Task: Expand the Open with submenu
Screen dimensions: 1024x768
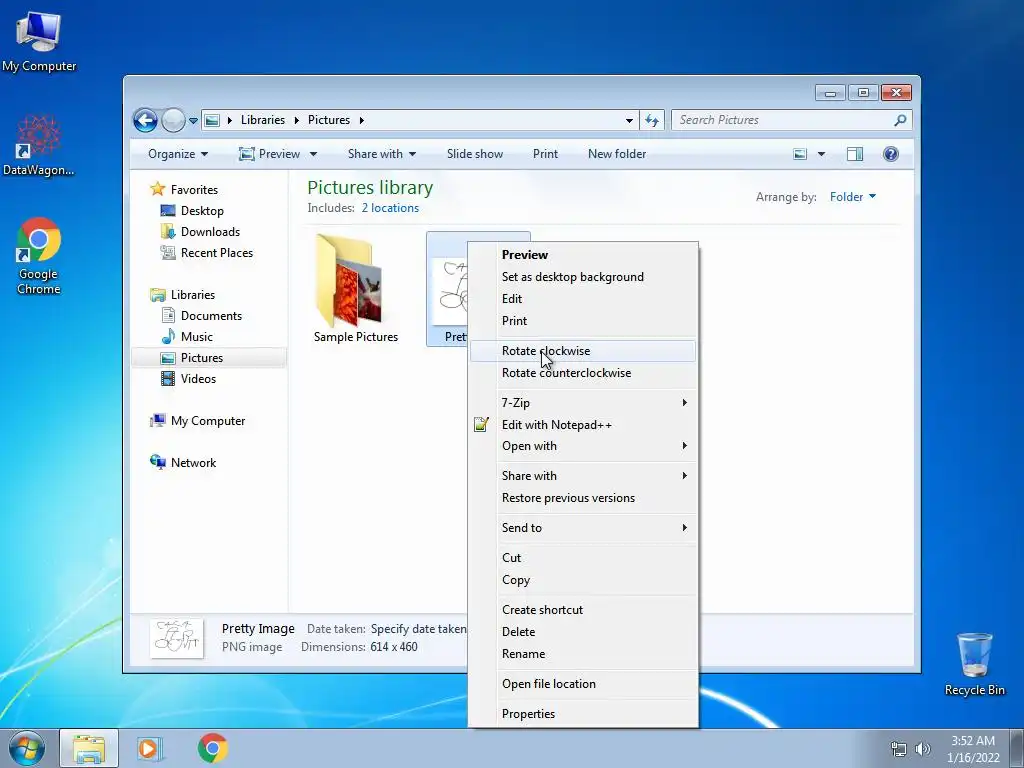Action: tap(583, 446)
